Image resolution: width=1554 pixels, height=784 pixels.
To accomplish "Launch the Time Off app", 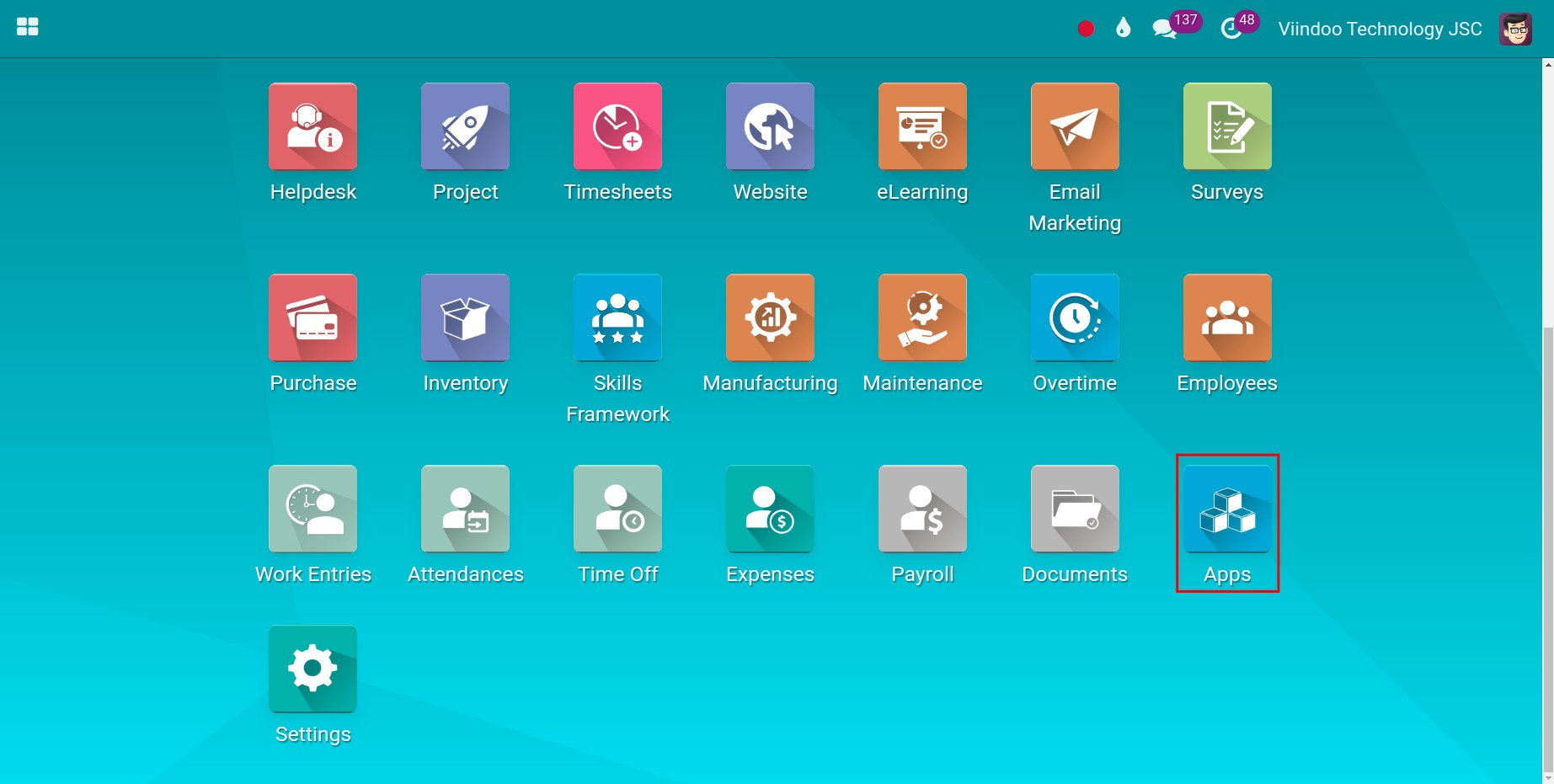I will tap(617, 509).
